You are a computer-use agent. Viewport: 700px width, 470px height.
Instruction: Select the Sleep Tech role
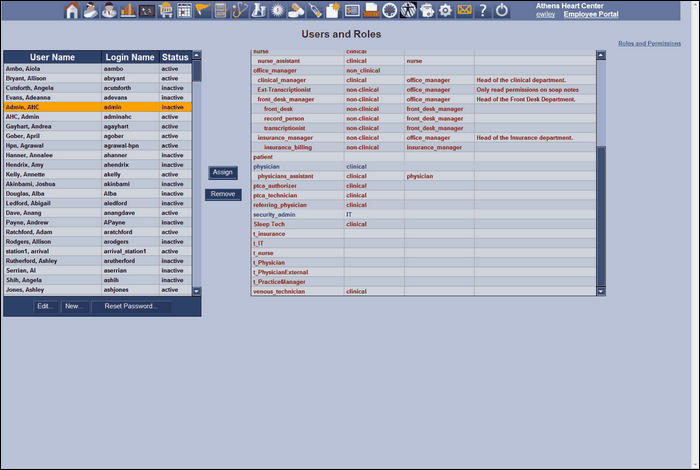tap(423, 224)
